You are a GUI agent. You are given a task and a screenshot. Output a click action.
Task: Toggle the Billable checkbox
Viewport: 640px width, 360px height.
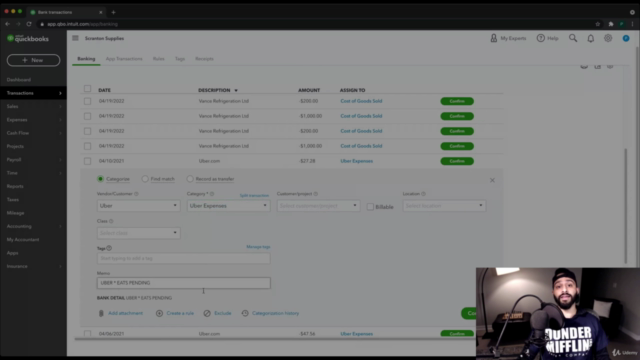coord(370,207)
